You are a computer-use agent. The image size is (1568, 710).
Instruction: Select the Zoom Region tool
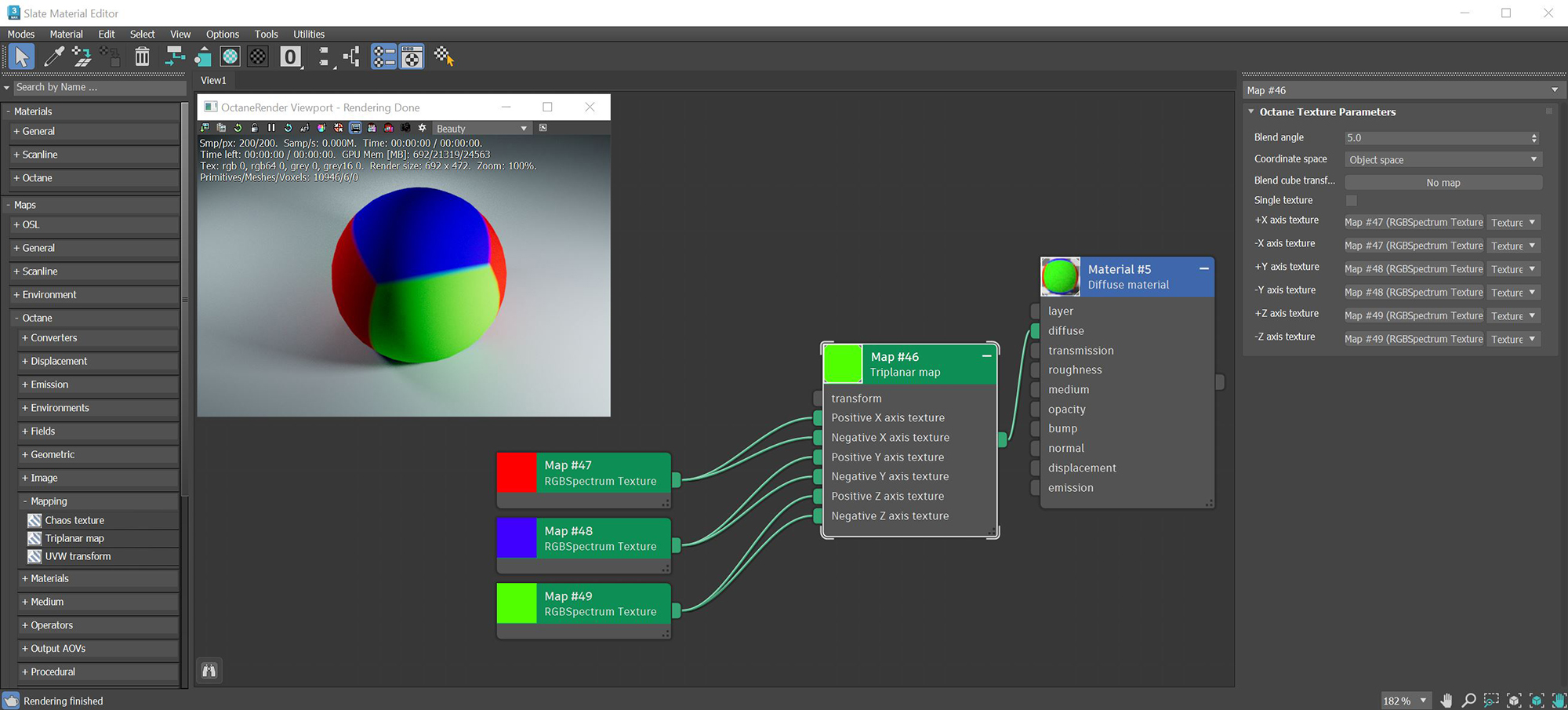coord(1491,701)
